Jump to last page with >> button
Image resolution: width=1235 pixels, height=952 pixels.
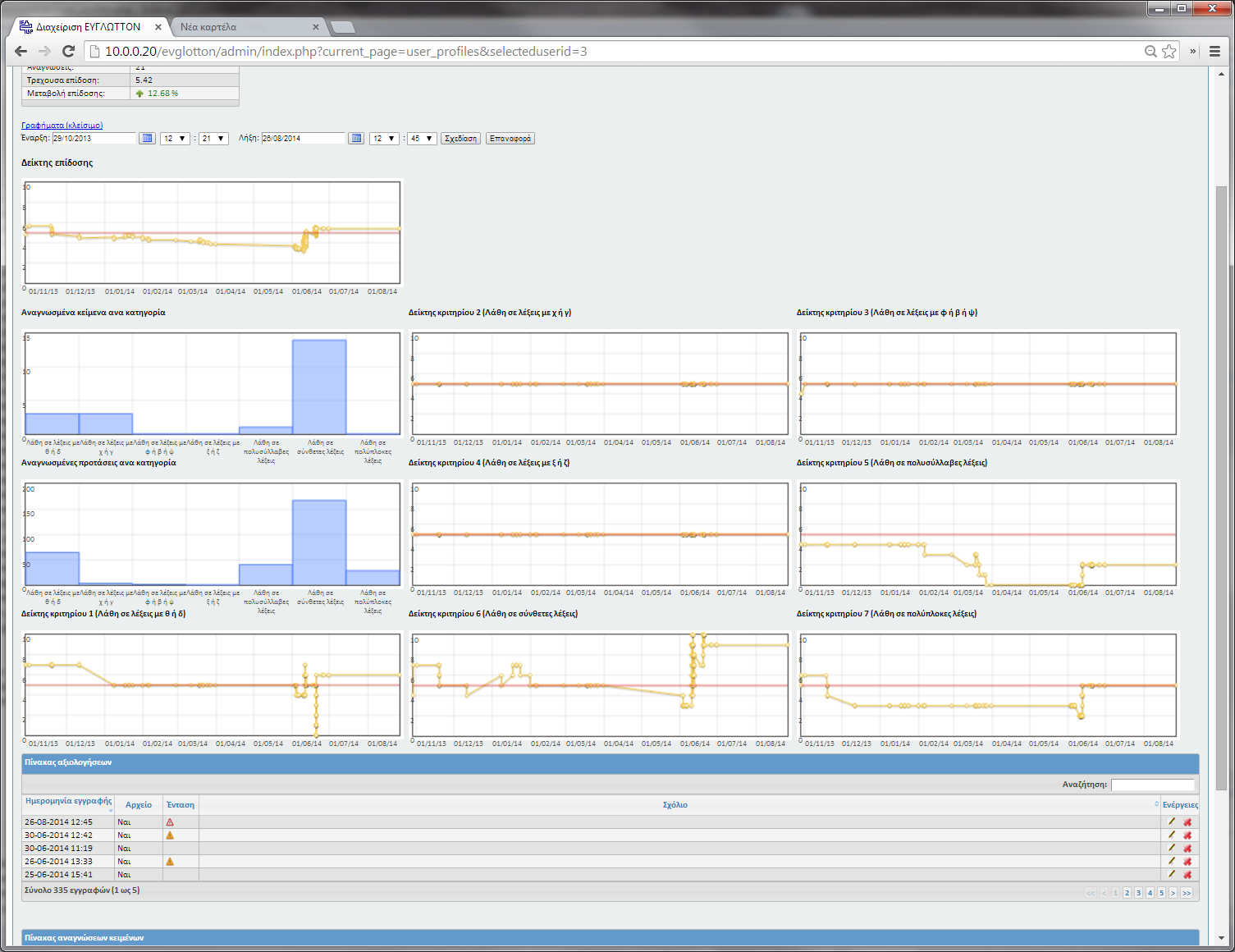1187,893
